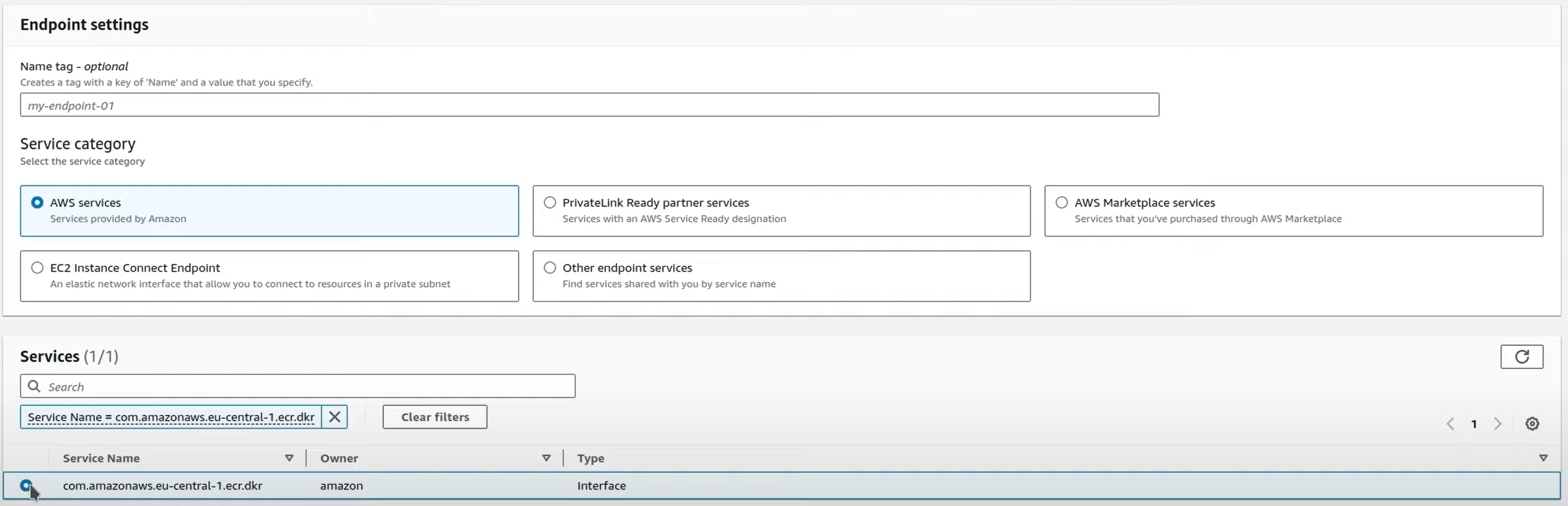Go to previous page of services

coord(1451,424)
